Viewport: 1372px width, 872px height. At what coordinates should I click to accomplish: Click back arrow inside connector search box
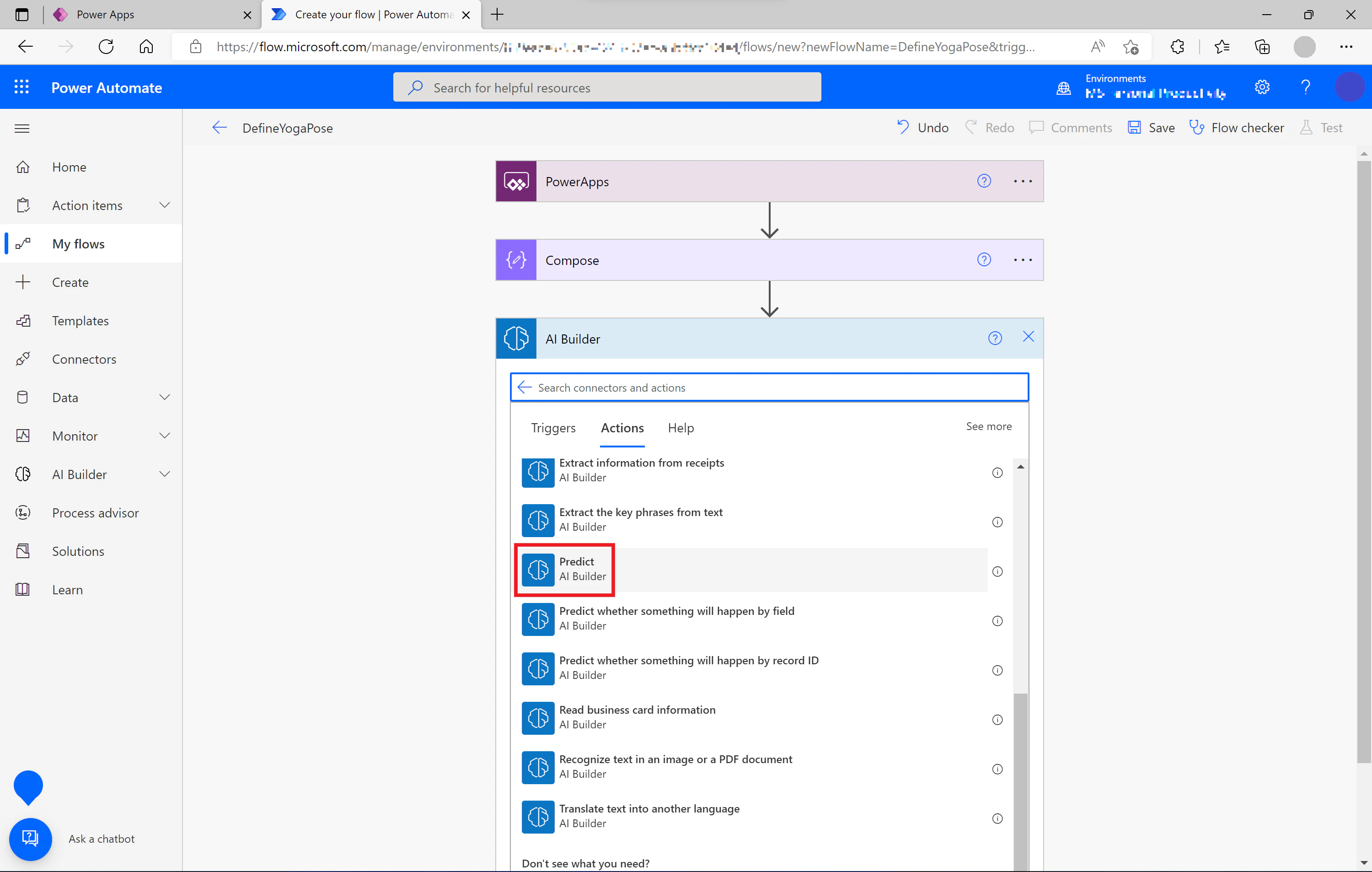tap(525, 388)
